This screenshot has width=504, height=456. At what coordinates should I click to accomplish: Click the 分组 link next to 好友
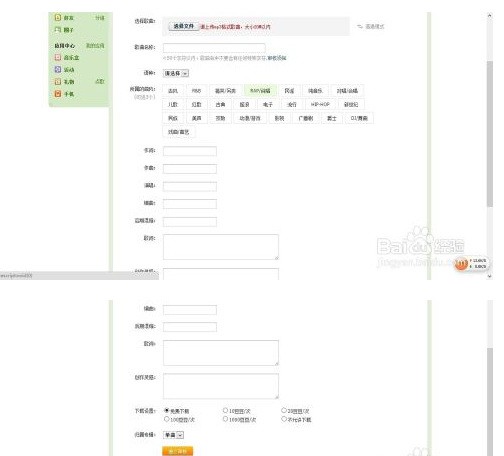click(x=100, y=18)
